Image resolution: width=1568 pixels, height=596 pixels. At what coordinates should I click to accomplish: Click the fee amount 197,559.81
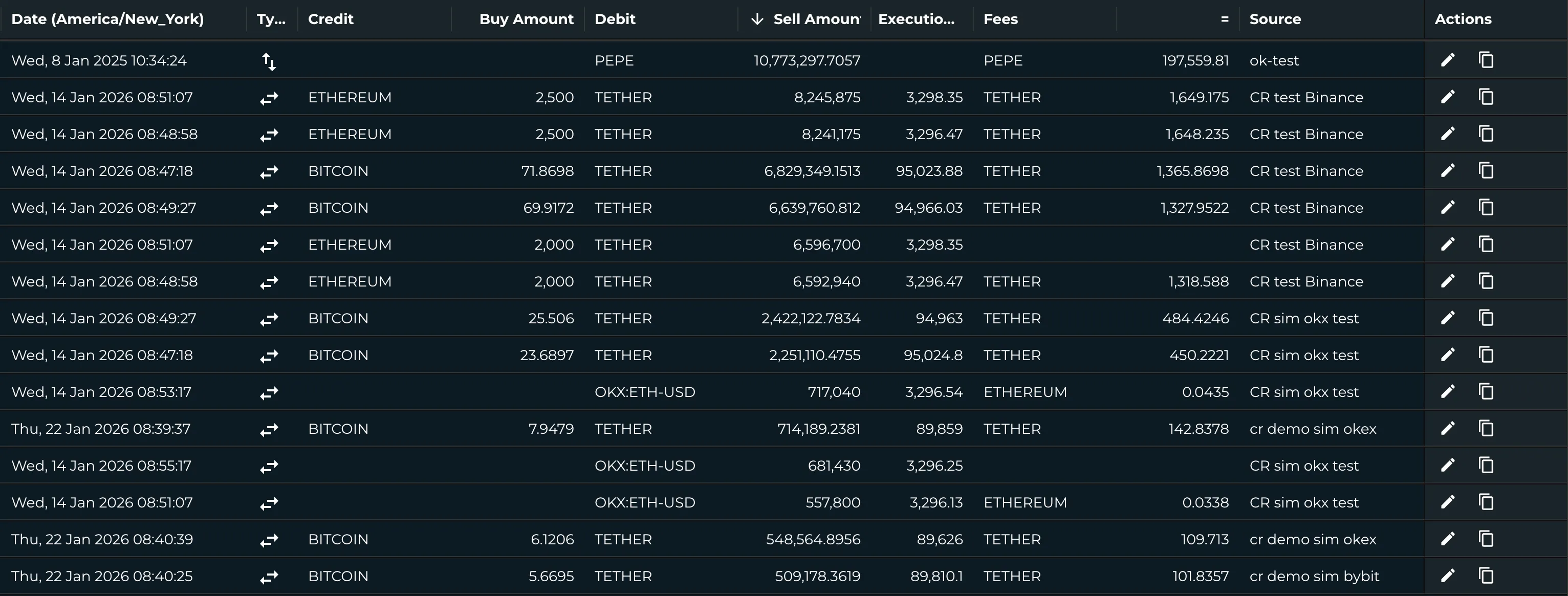click(1195, 60)
